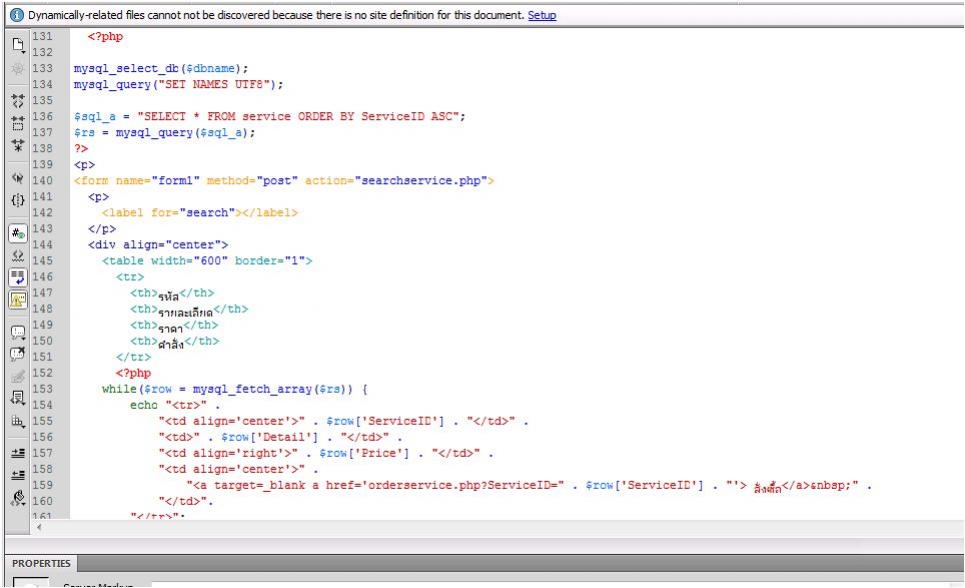Click form name="form1" attribute
Viewport: 965px width, 588px height.
158,180
